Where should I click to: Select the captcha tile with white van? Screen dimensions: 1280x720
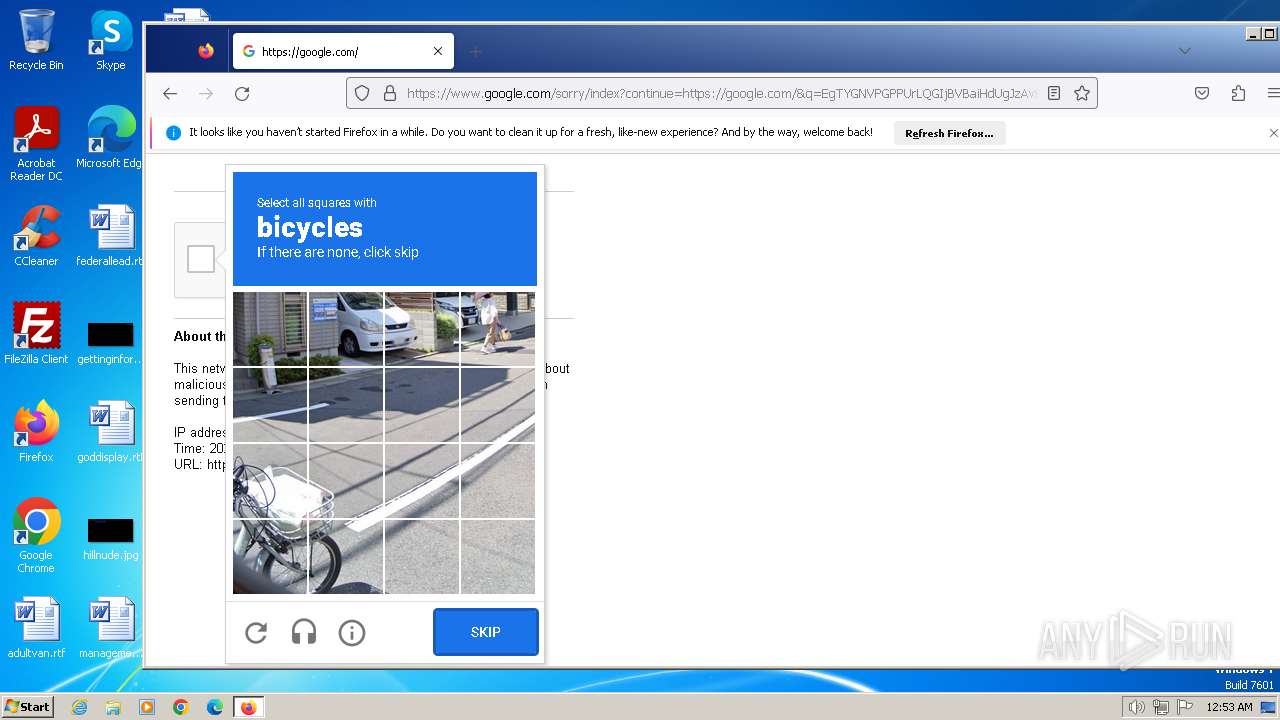(346, 329)
